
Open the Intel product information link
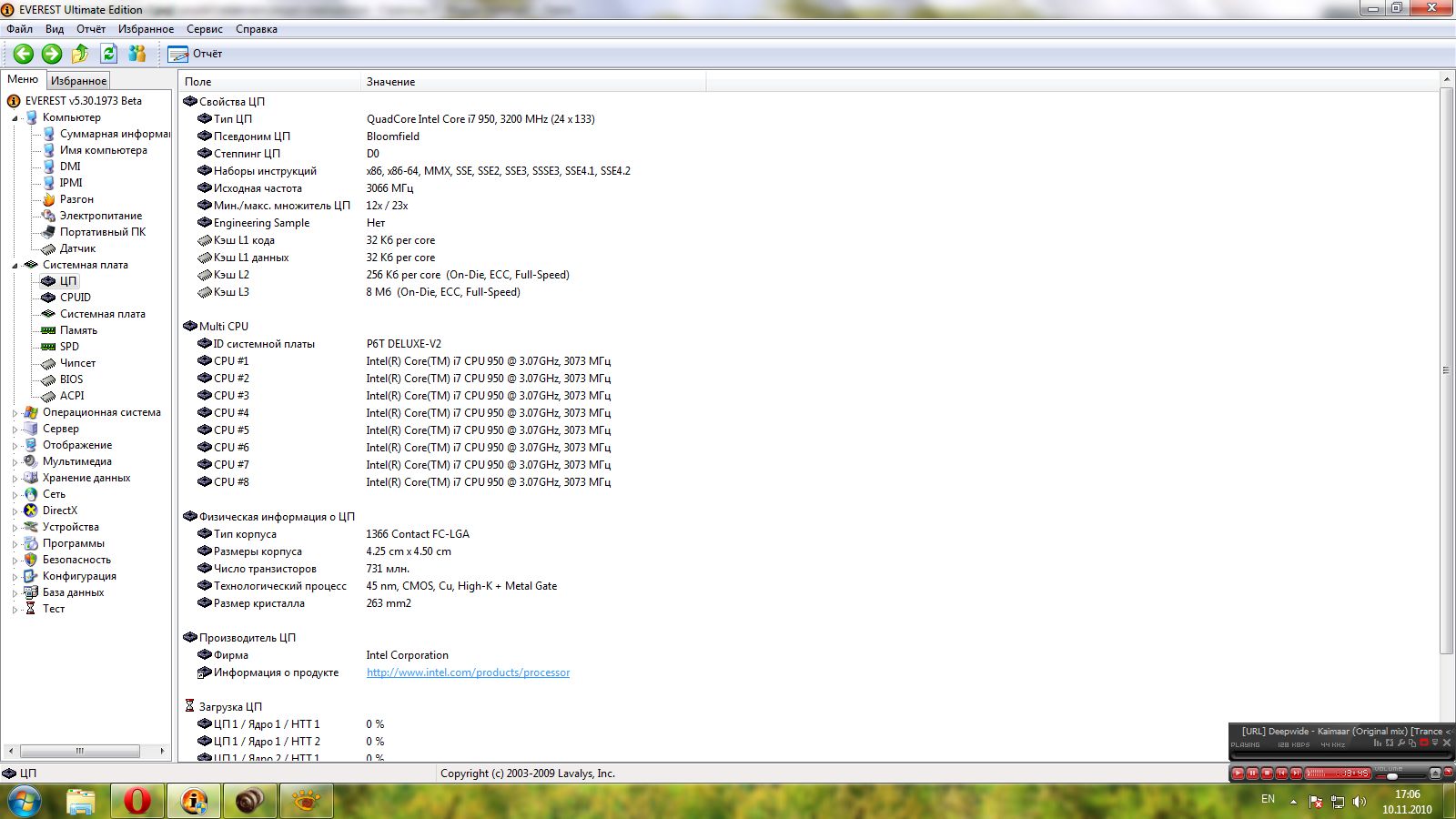click(x=468, y=672)
